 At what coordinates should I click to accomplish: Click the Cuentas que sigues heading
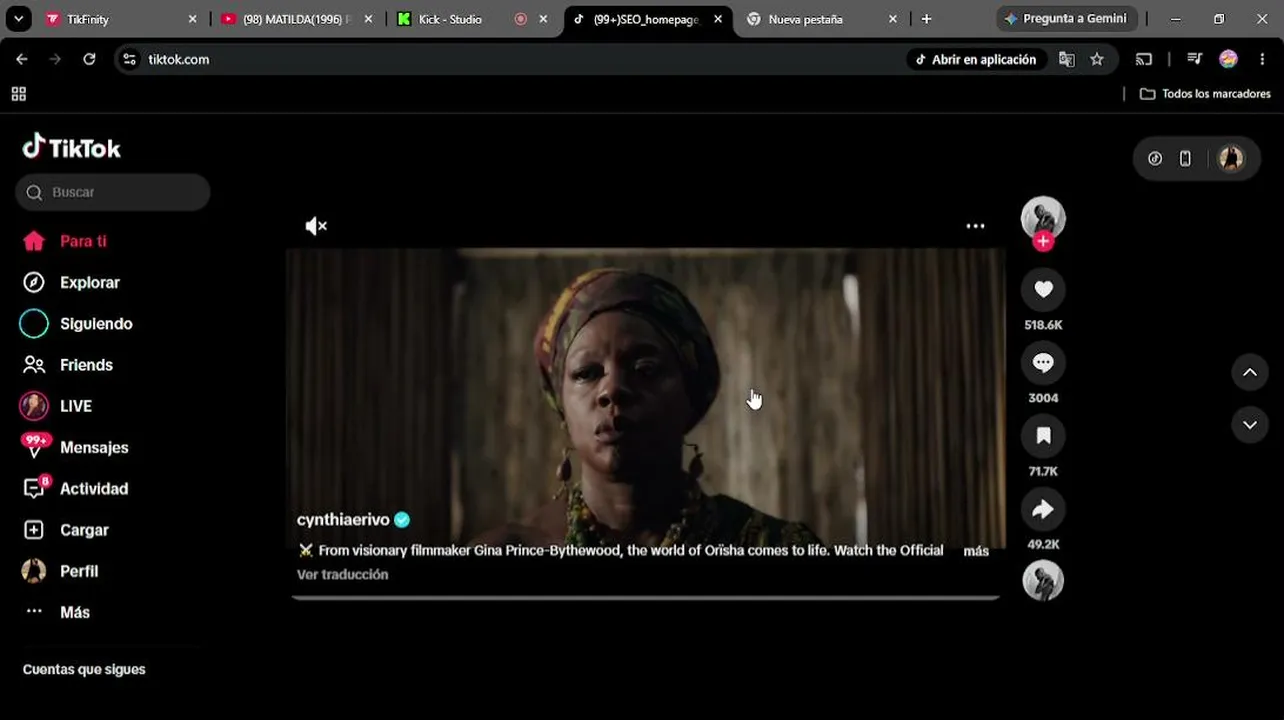click(84, 670)
